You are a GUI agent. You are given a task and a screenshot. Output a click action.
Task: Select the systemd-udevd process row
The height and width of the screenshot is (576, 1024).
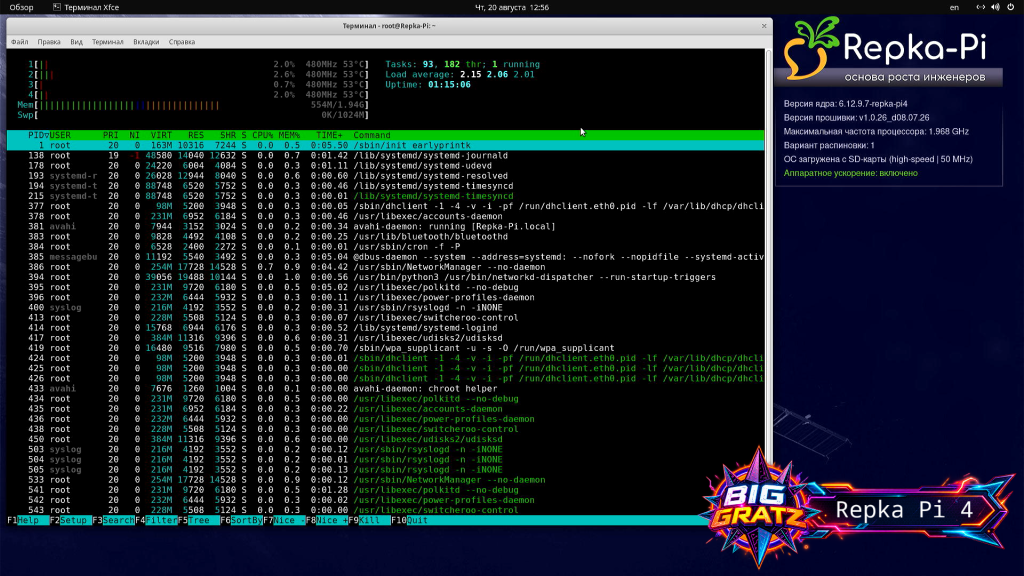pyautogui.click(x=385, y=166)
